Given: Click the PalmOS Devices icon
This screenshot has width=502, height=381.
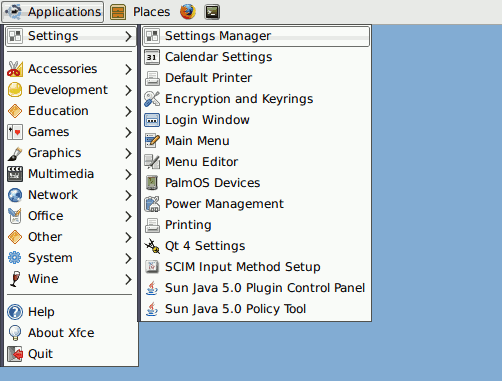Looking at the screenshot, I should point(152,183).
